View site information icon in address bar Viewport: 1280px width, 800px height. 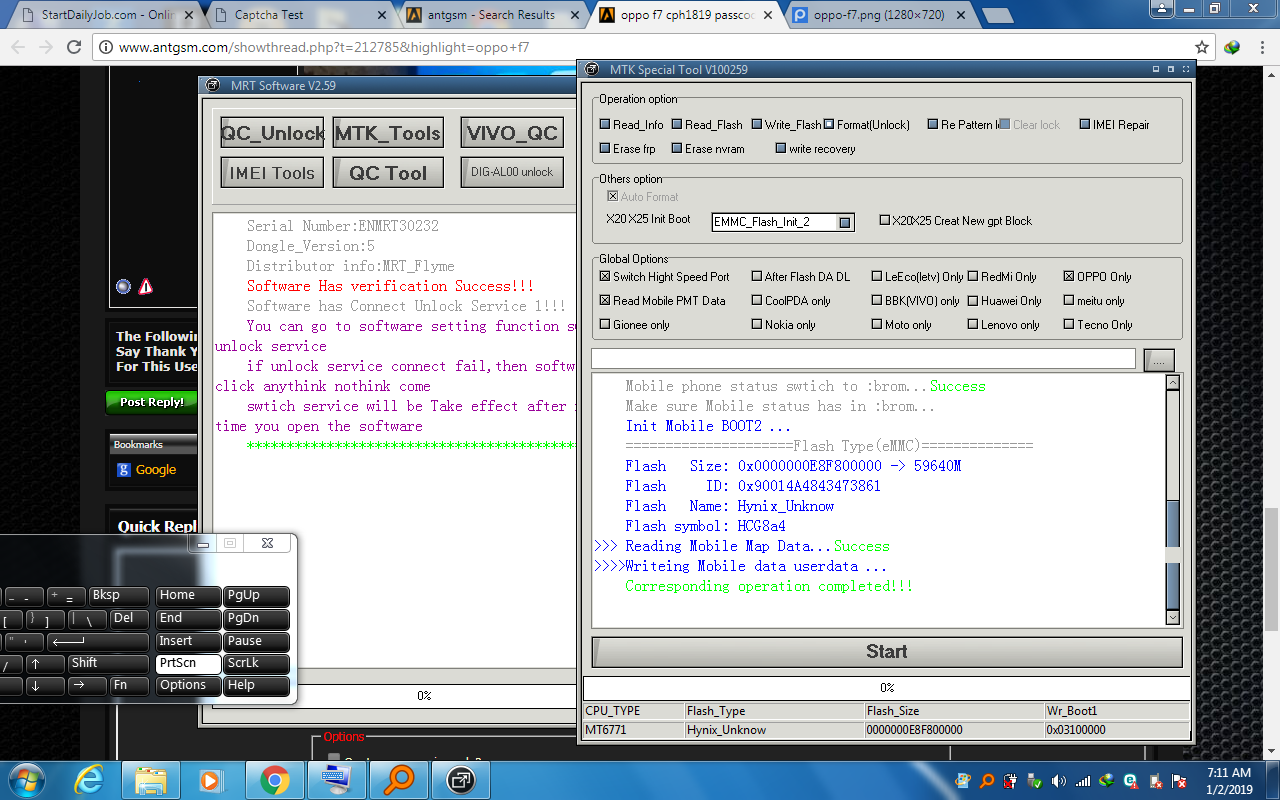(x=105, y=47)
